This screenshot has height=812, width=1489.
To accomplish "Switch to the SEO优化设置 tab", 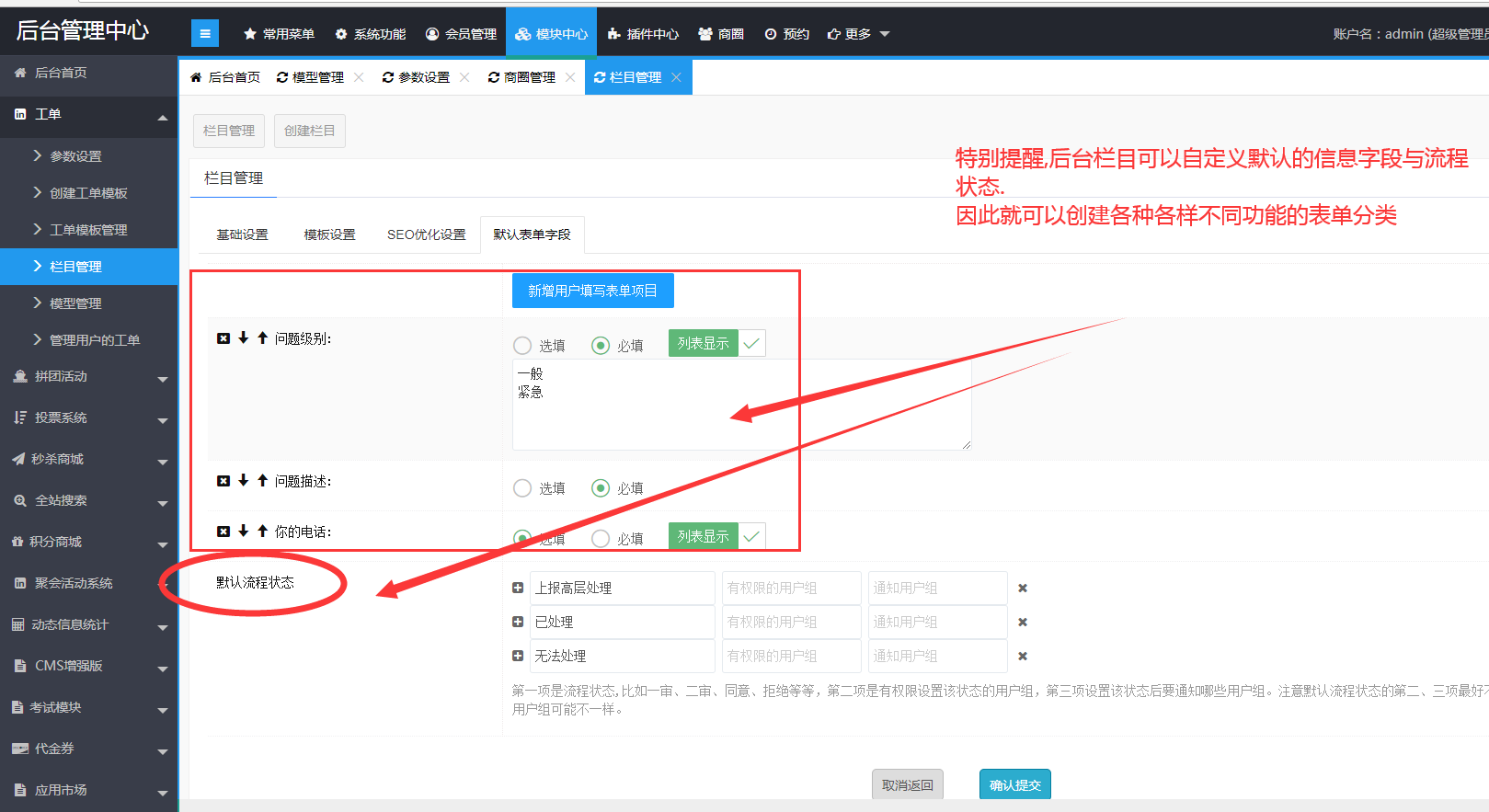I will pos(426,234).
